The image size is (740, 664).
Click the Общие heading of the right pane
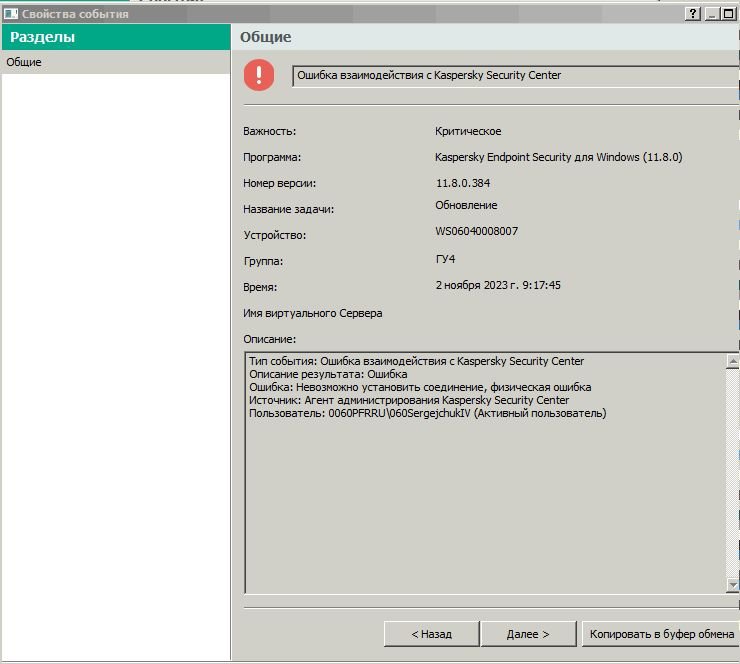(265, 37)
